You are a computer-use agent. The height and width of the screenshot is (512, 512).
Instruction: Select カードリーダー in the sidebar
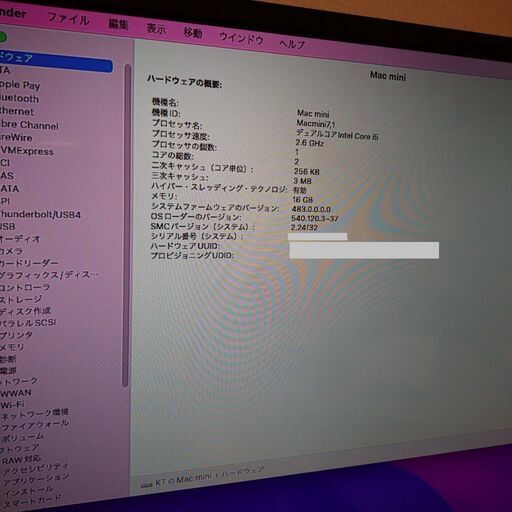[x=29, y=263]
